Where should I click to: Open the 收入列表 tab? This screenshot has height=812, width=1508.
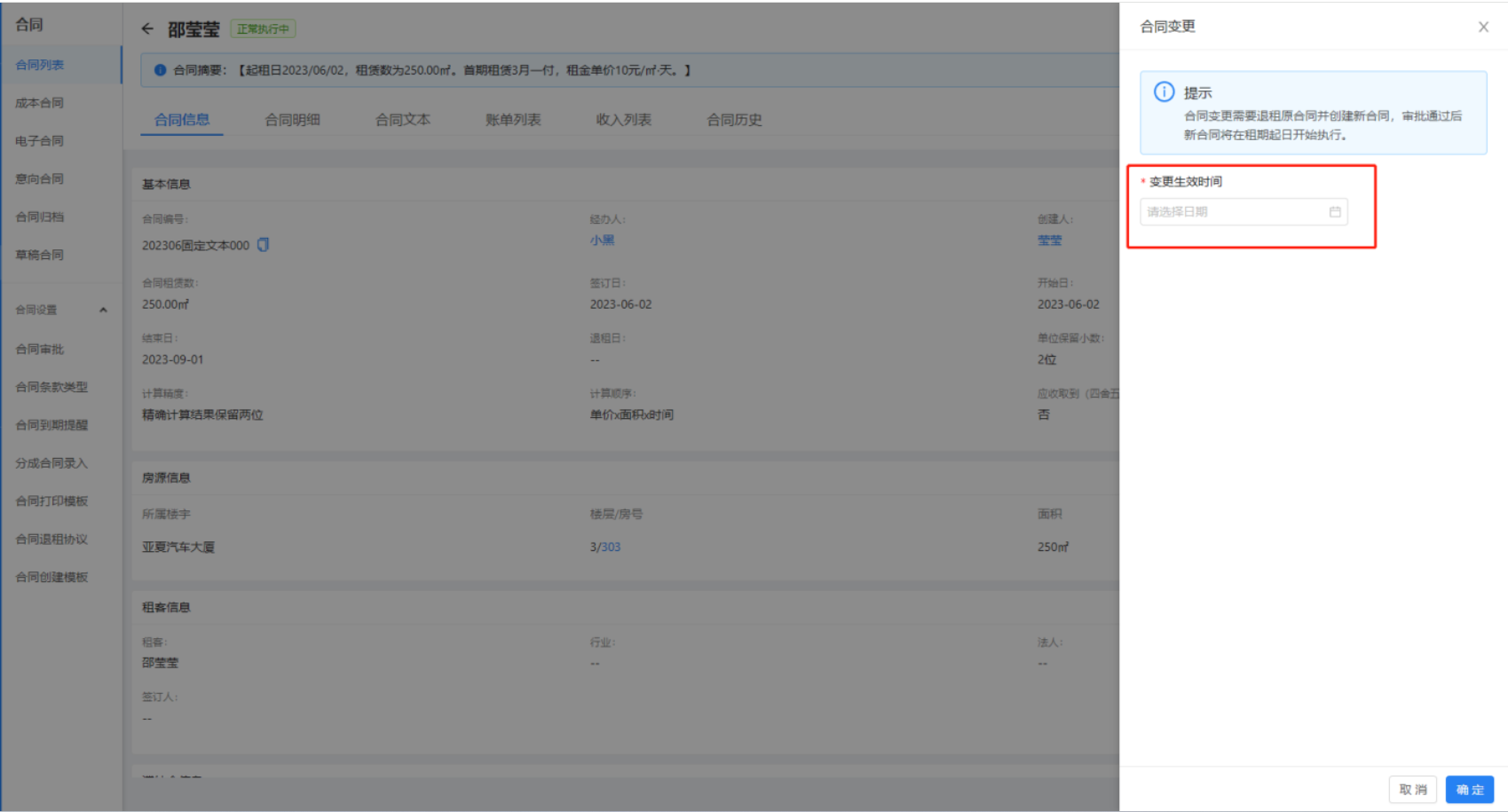tap(623, 120)
